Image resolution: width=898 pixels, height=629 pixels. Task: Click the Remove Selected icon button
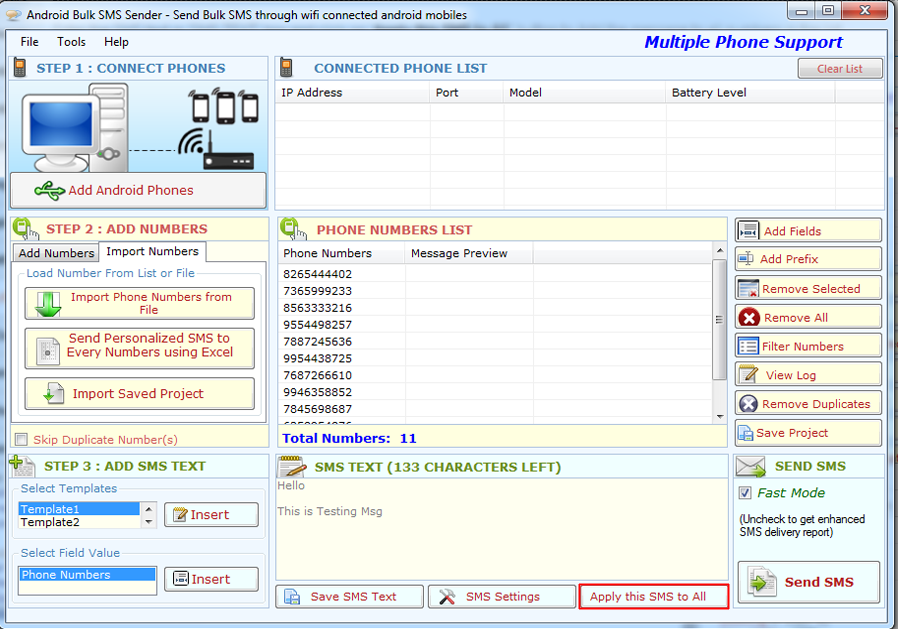[748, 289]
